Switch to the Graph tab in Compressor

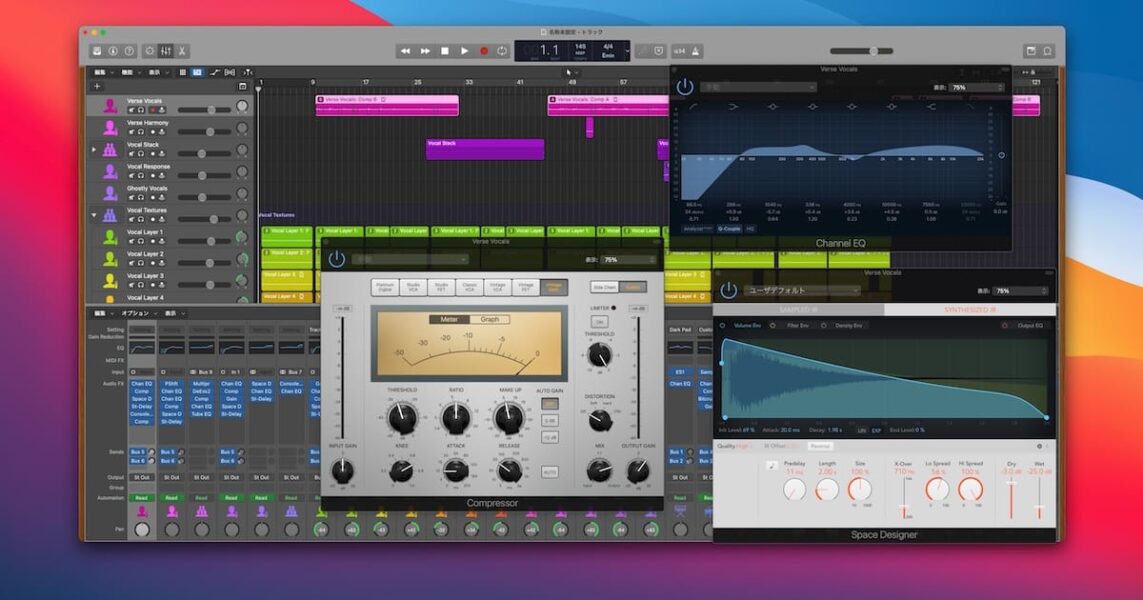pyautogui.click(x=488, y=319)
